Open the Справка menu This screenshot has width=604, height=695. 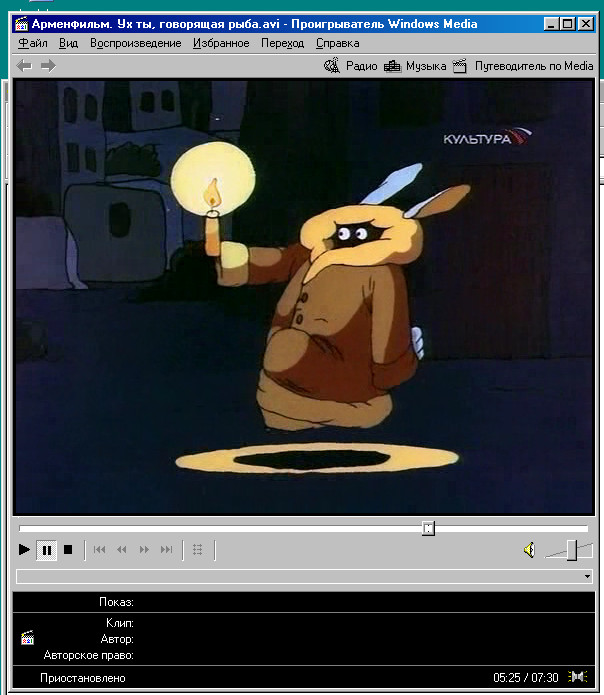[338, 43]
